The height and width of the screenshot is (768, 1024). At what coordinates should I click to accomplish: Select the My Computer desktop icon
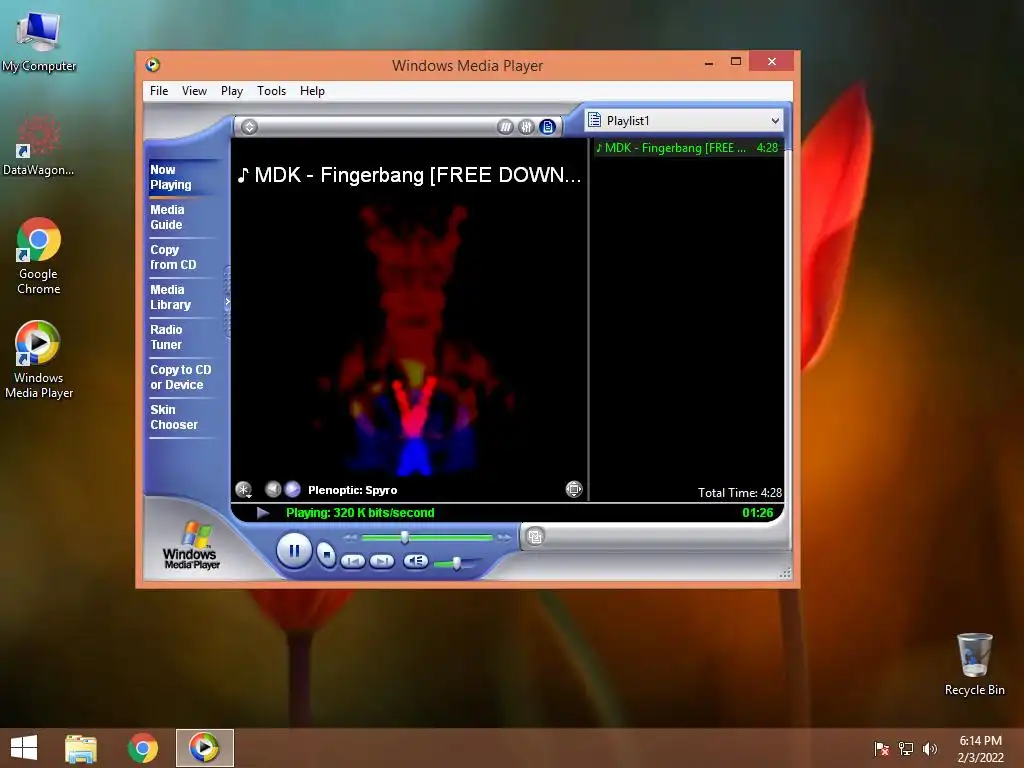[x=39, y=41]
